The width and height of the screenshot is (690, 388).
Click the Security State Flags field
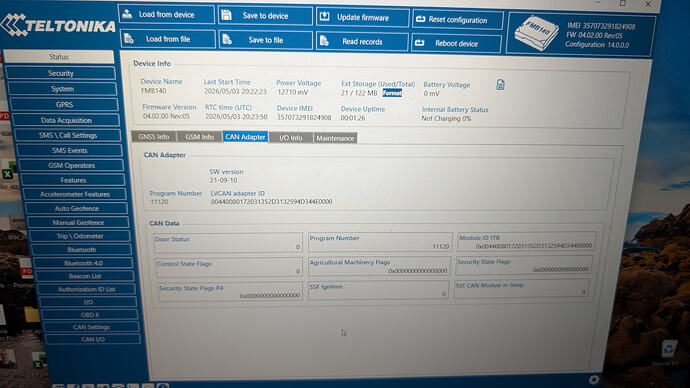point(523,264)
